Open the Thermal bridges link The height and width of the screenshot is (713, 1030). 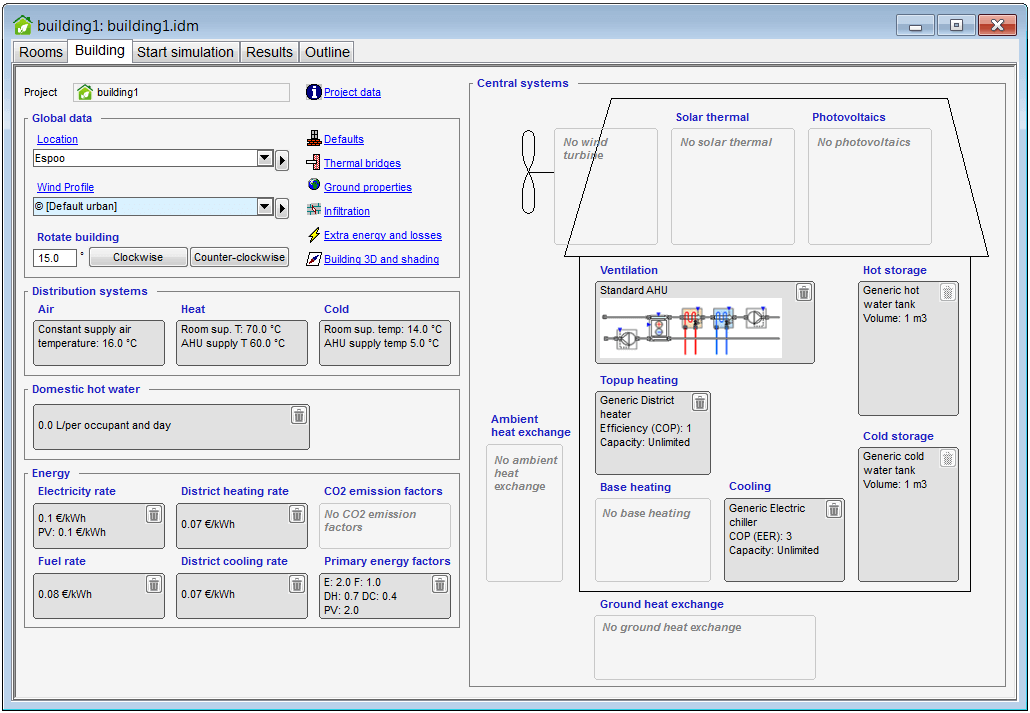(x=362, y=163)
